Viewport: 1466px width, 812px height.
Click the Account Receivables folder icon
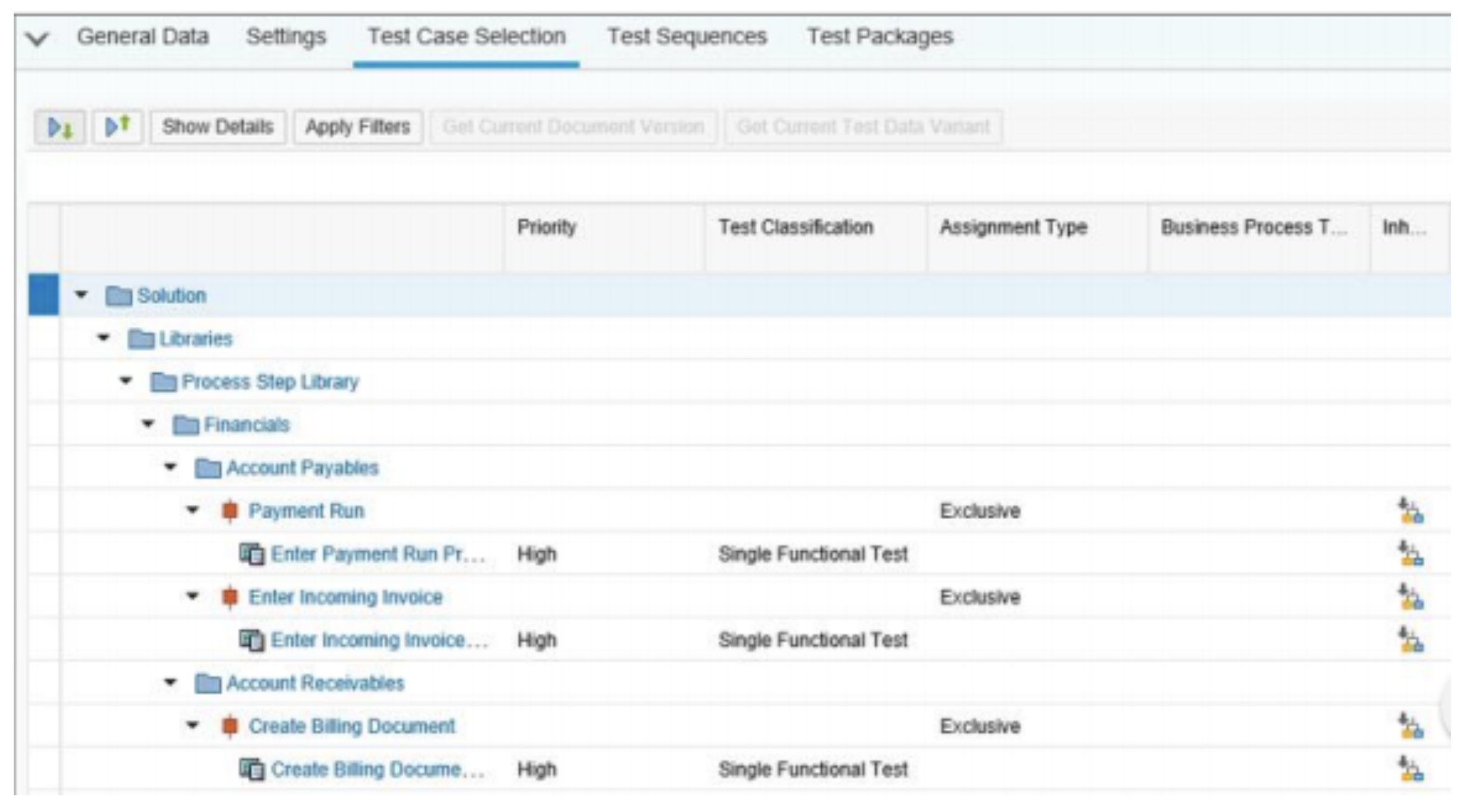[x=208, y=683]
